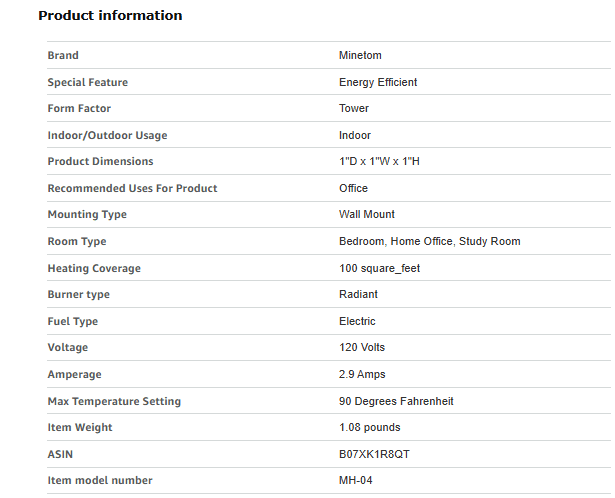Select the 'Burner type' label
Screen dimensions: 615x498
coord(79,294)
